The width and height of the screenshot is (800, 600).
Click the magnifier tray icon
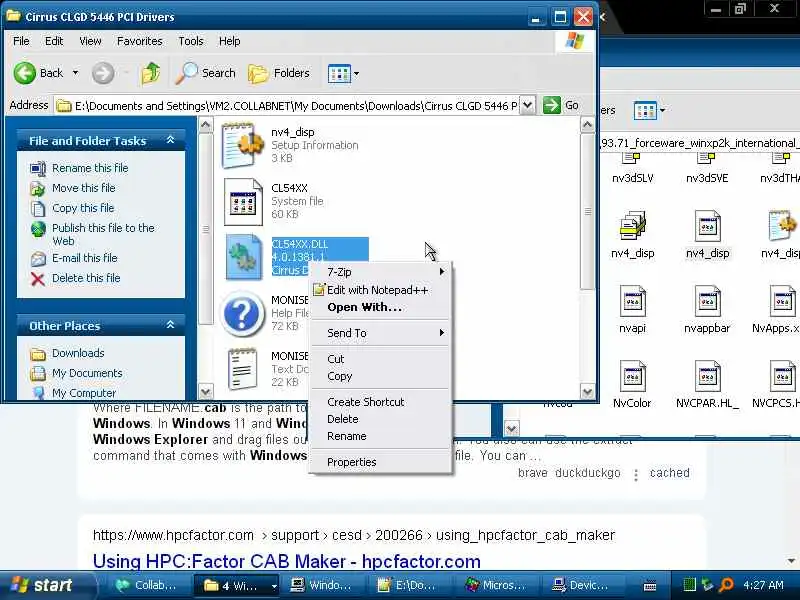pyautogui.click(x=726, y=585)
